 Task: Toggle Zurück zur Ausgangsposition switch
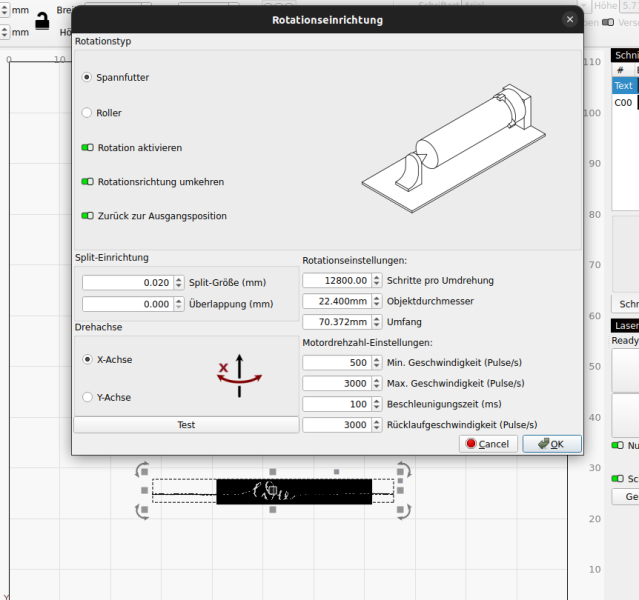(x=88, y=216)
